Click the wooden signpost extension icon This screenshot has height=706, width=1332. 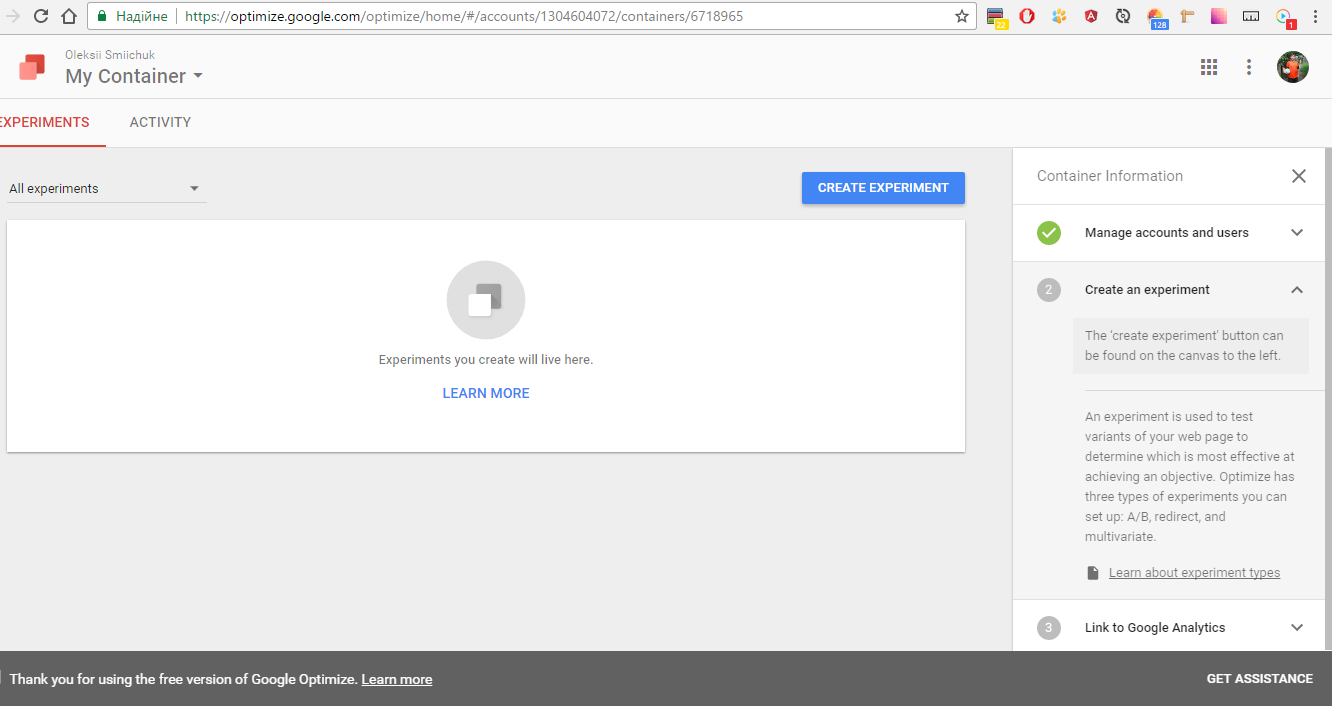point(1187,16)
